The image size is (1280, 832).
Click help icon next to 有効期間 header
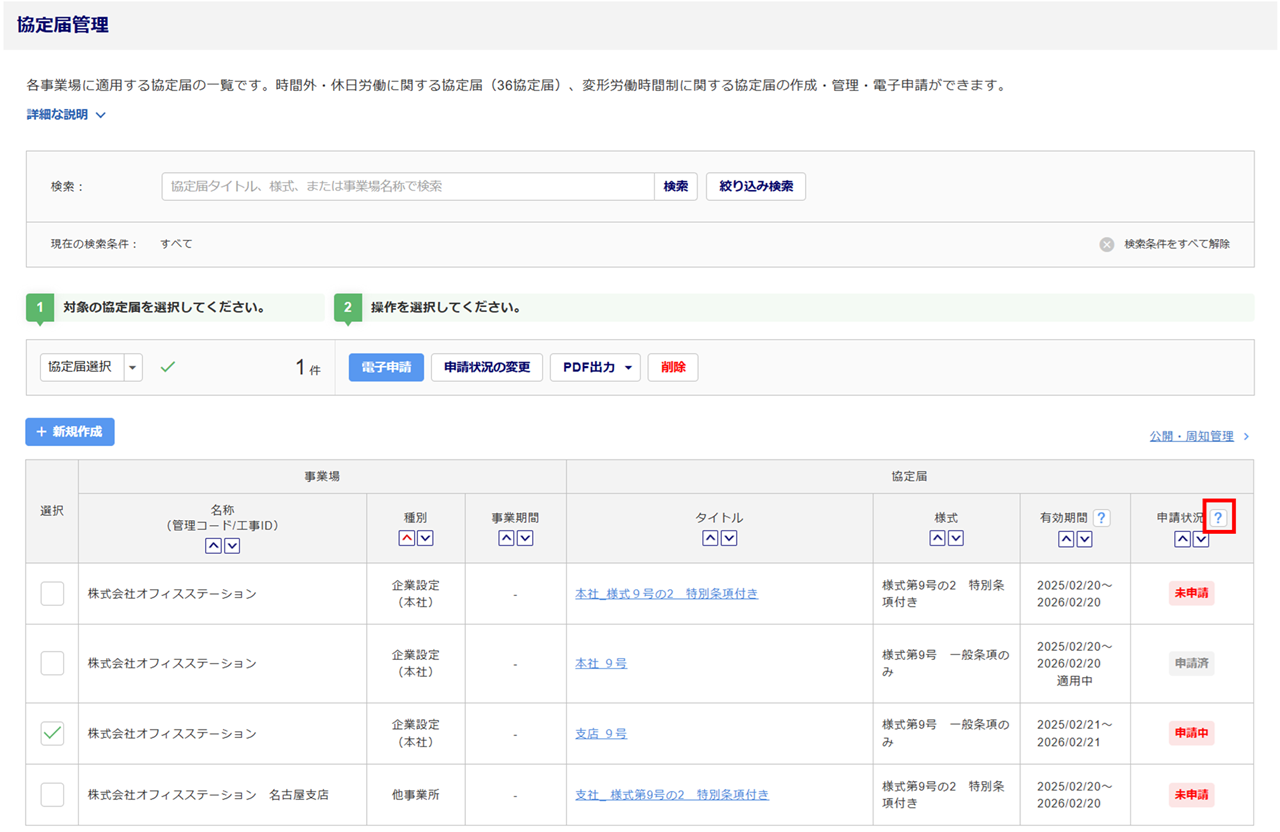tap(1101, 518)
